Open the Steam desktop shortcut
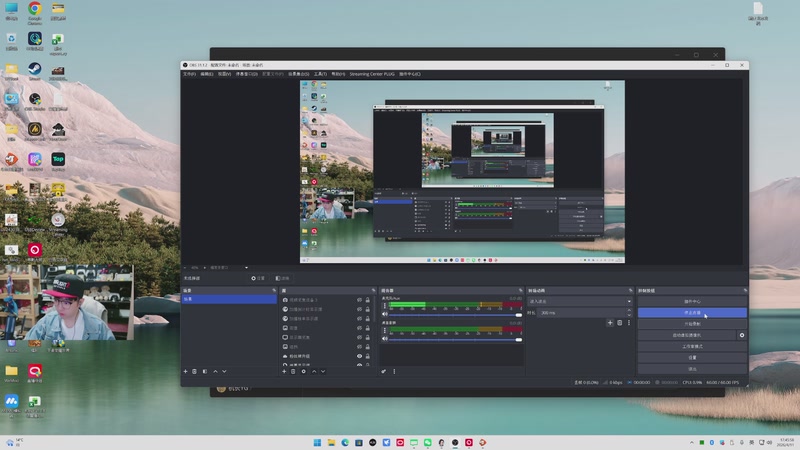Viewport: 800px width, 450px height. coord(35,71)
